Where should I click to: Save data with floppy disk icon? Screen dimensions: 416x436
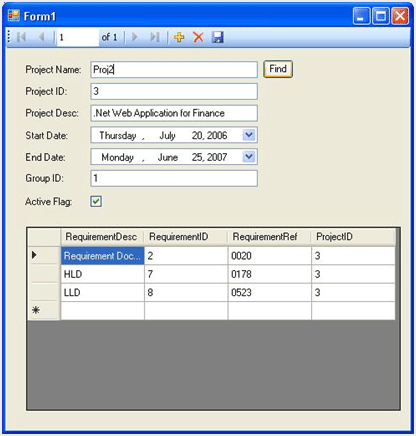click(x=218, y=37)
